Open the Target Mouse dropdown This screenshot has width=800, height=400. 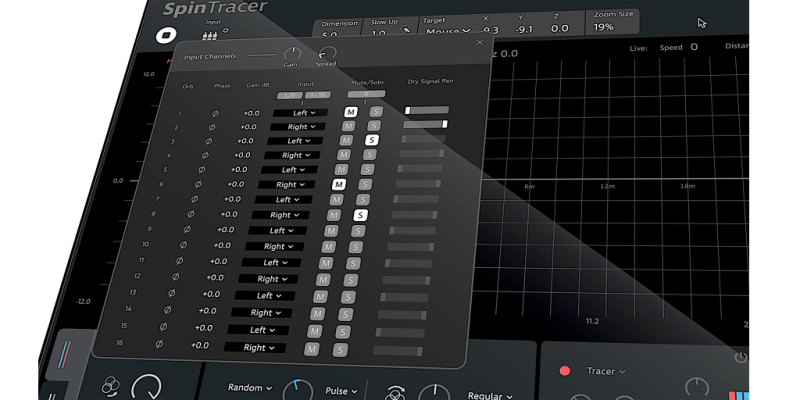coord(448,31)
